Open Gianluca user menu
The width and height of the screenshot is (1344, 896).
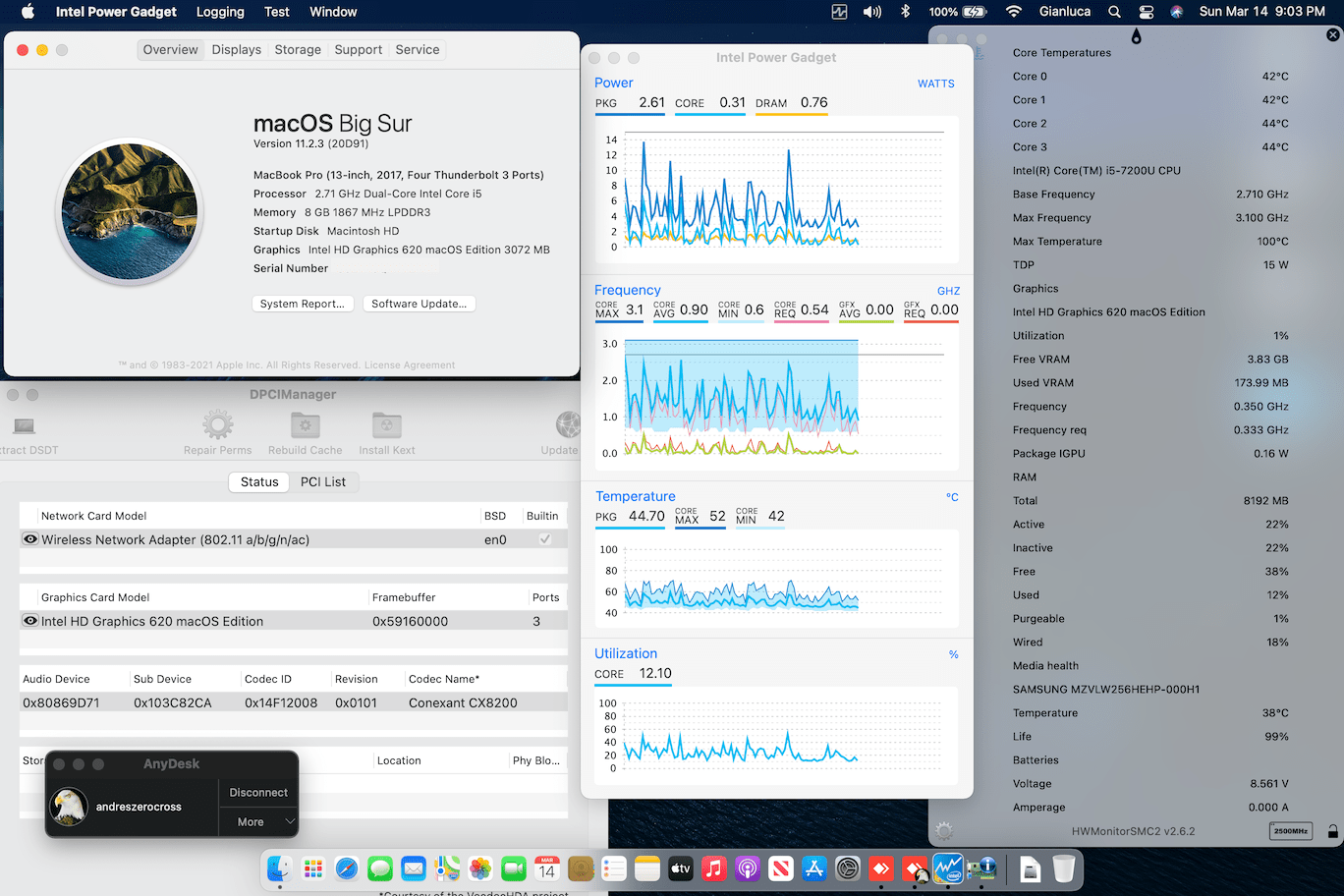point(1065,12)
